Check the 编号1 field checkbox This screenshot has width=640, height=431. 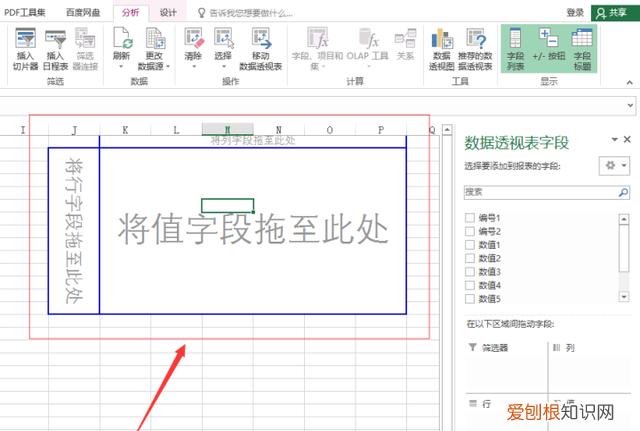point(470,218)
